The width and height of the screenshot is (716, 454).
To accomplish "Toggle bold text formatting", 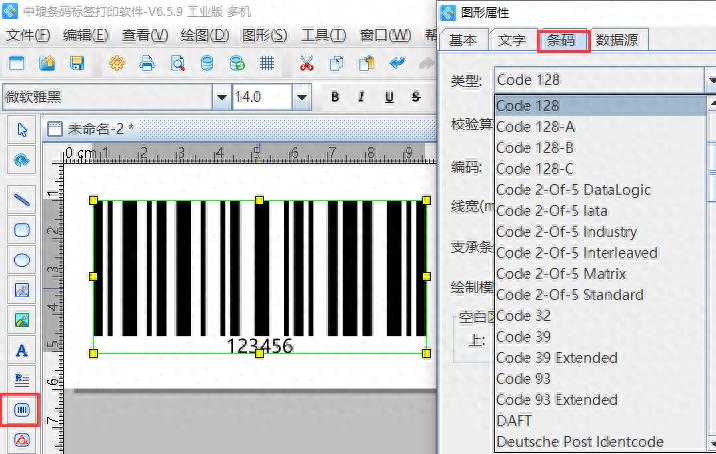I will [335, 97].
